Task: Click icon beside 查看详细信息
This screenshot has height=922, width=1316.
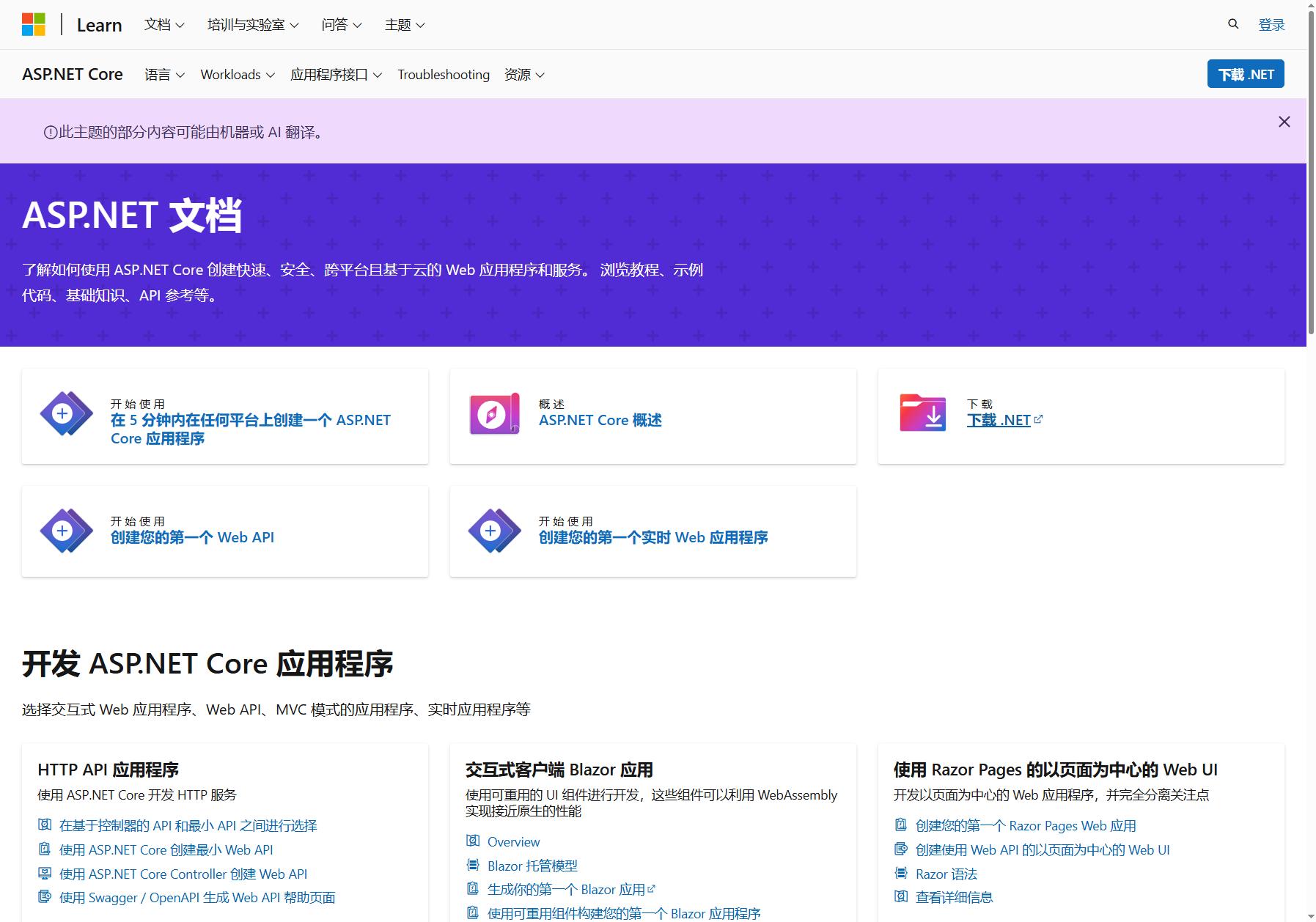Action: pos(901,896)
